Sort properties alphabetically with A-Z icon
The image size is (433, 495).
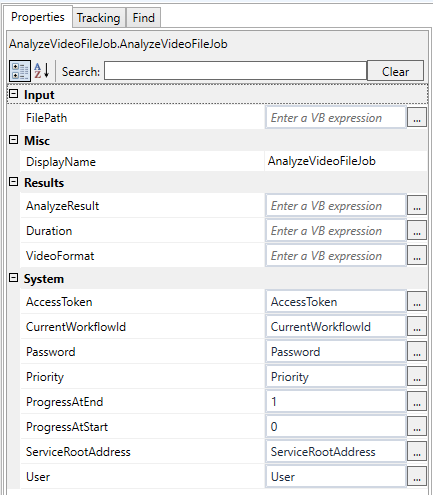[42, 71]
